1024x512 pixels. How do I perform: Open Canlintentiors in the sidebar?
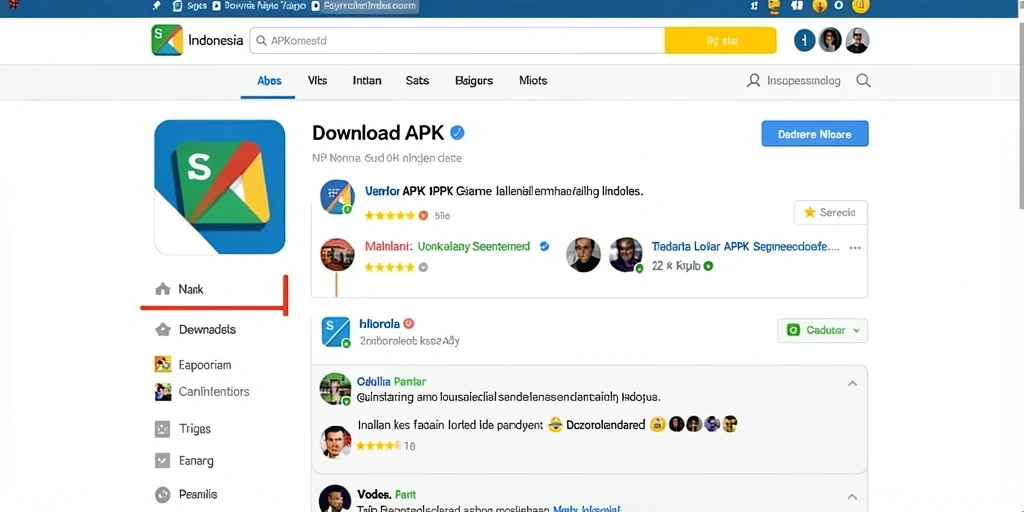click(x=214, y=392)
